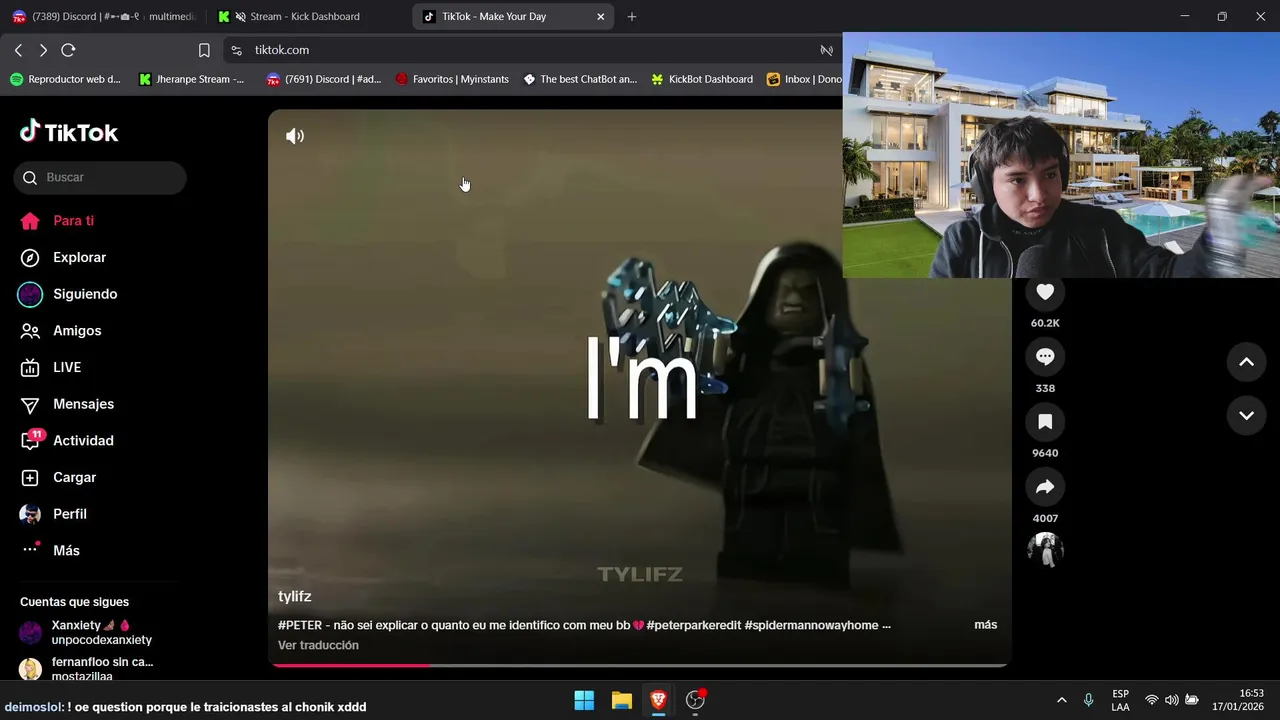This screenshot has width=1280, height=720.
Task: Open the Wi-Fi network tray icon
Action: [x=1152, y=700]
